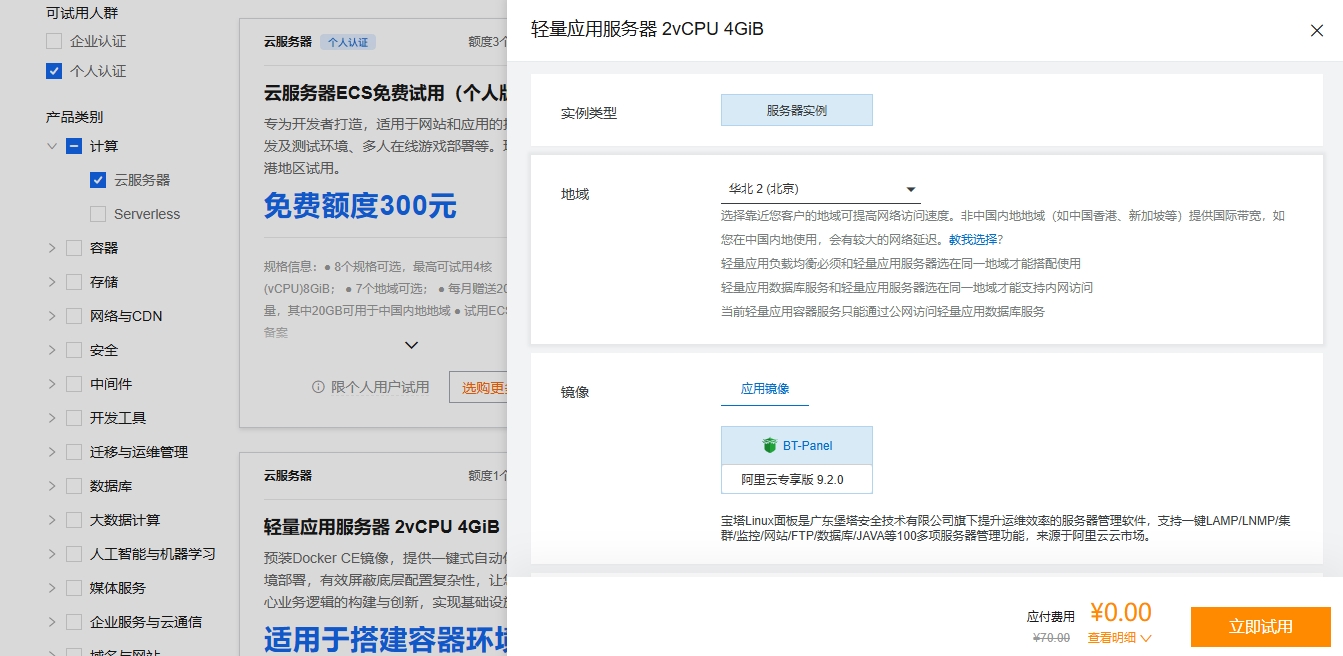Open the 地域 region dropdown 华北 2 (北京)
The image size is (1343, 656).
tap(820, 189)
